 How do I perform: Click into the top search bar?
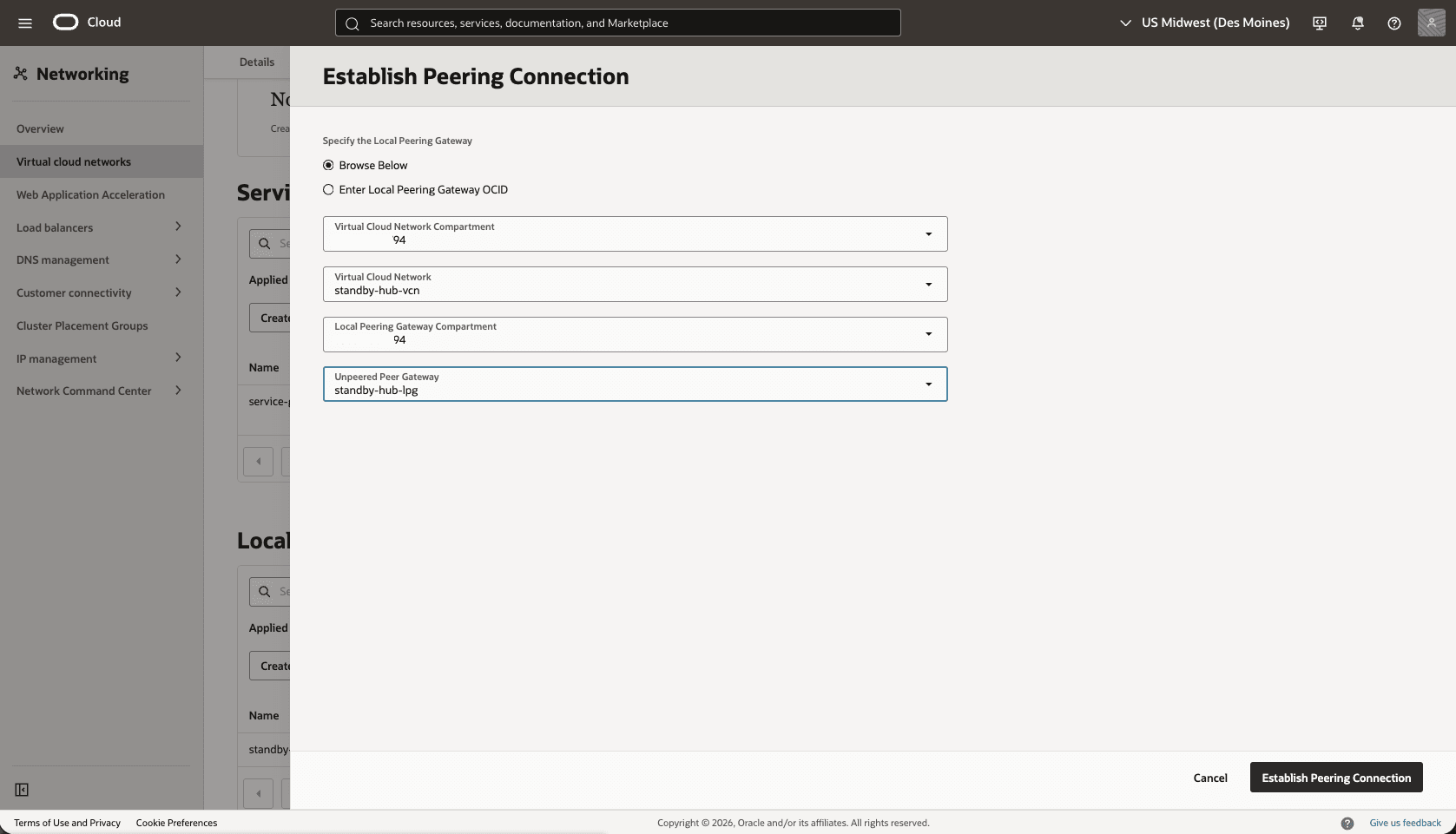click(x=616, y=23)
